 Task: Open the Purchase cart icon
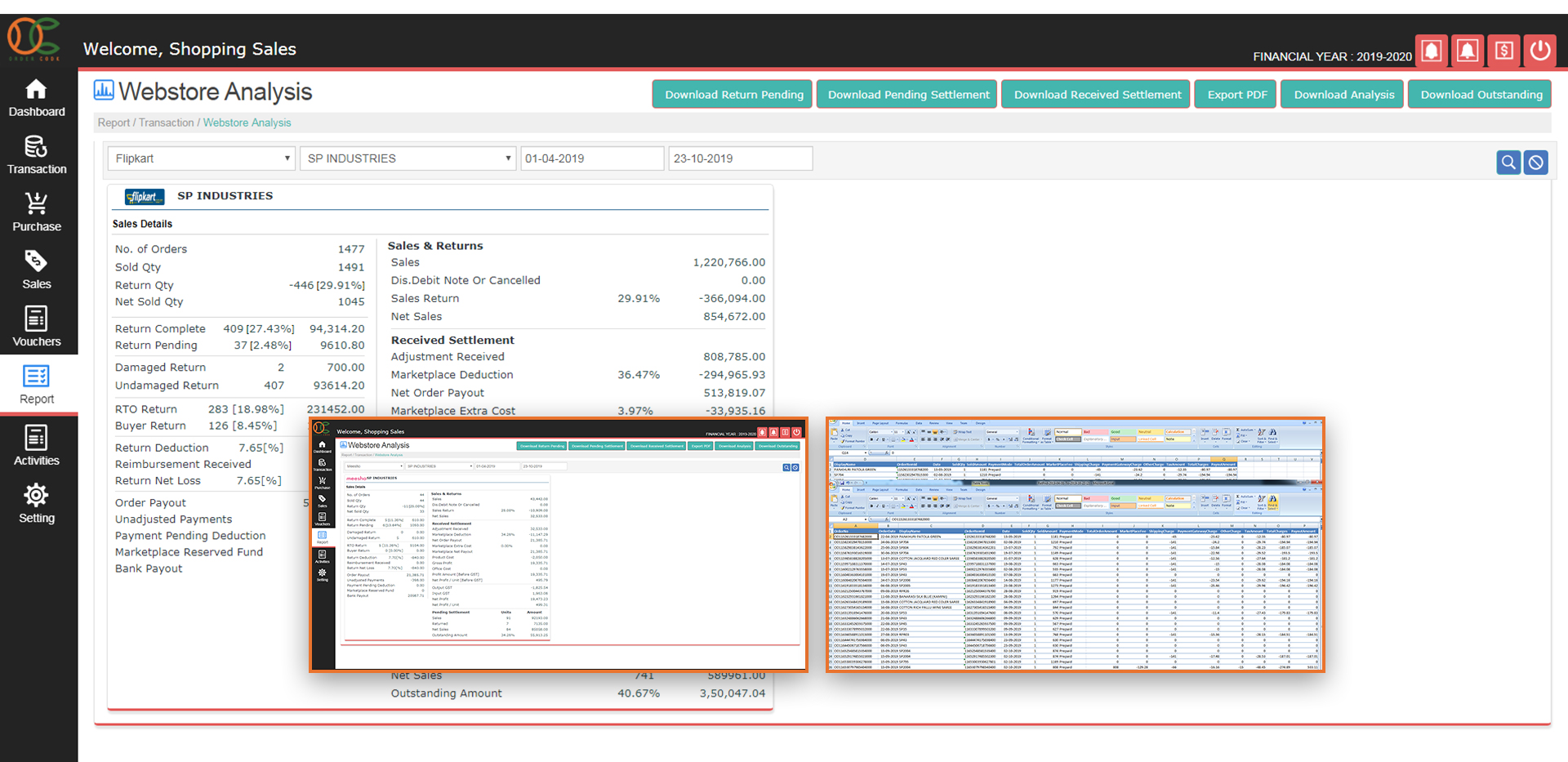37,204
